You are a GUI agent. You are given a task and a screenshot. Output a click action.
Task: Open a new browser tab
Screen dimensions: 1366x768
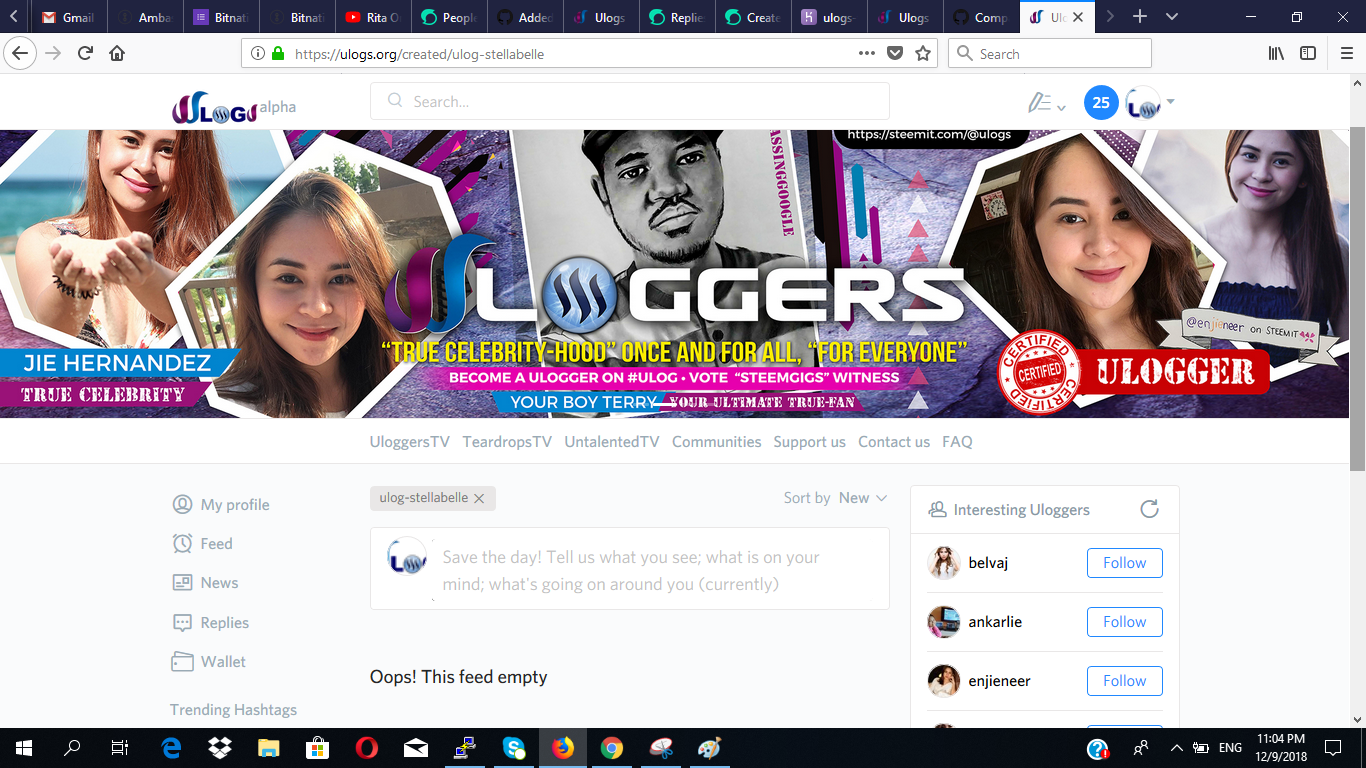point(1139,17)
